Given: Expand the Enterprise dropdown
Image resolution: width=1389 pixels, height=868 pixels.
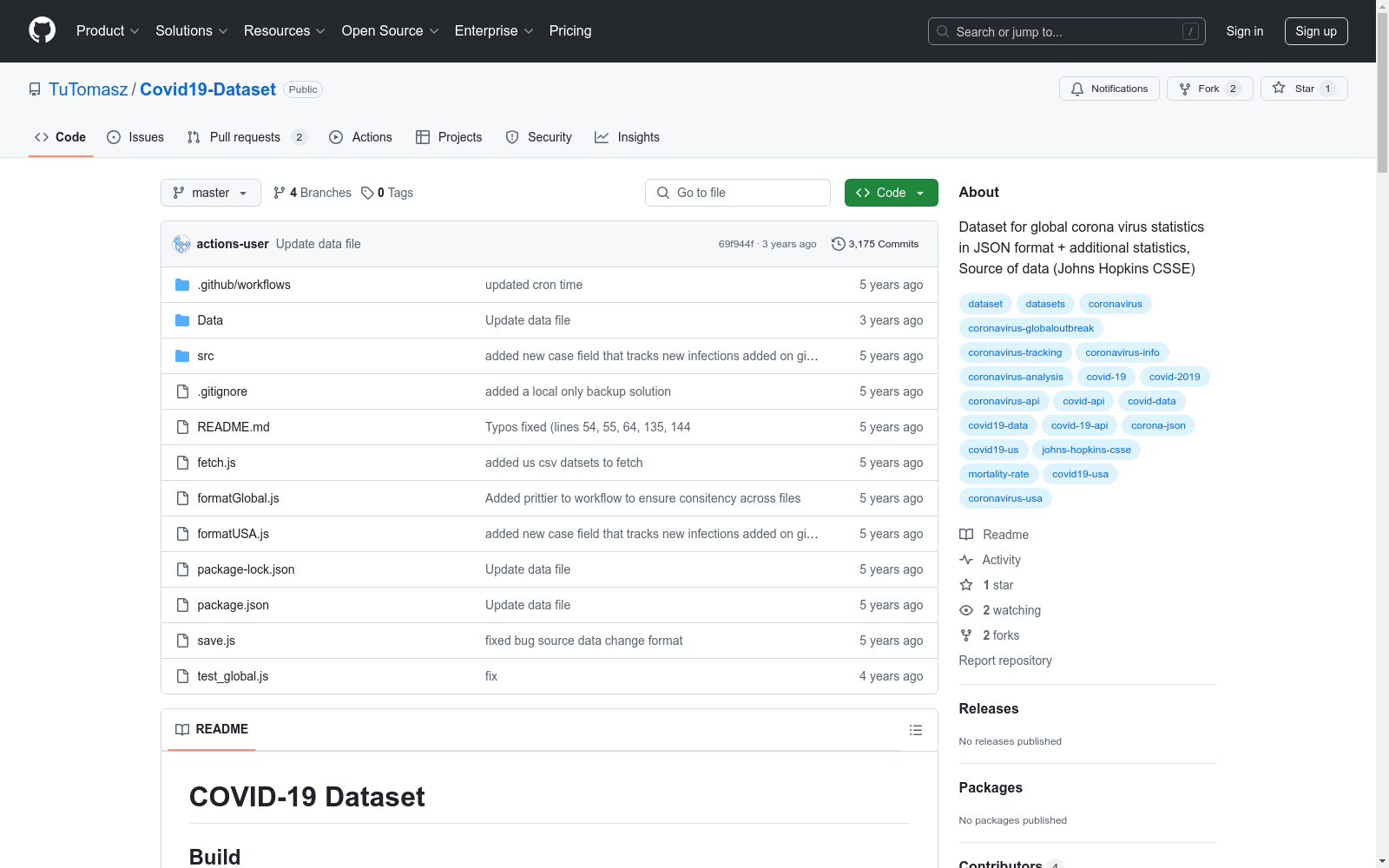Looking at the screenshot, I should [494, 30].
